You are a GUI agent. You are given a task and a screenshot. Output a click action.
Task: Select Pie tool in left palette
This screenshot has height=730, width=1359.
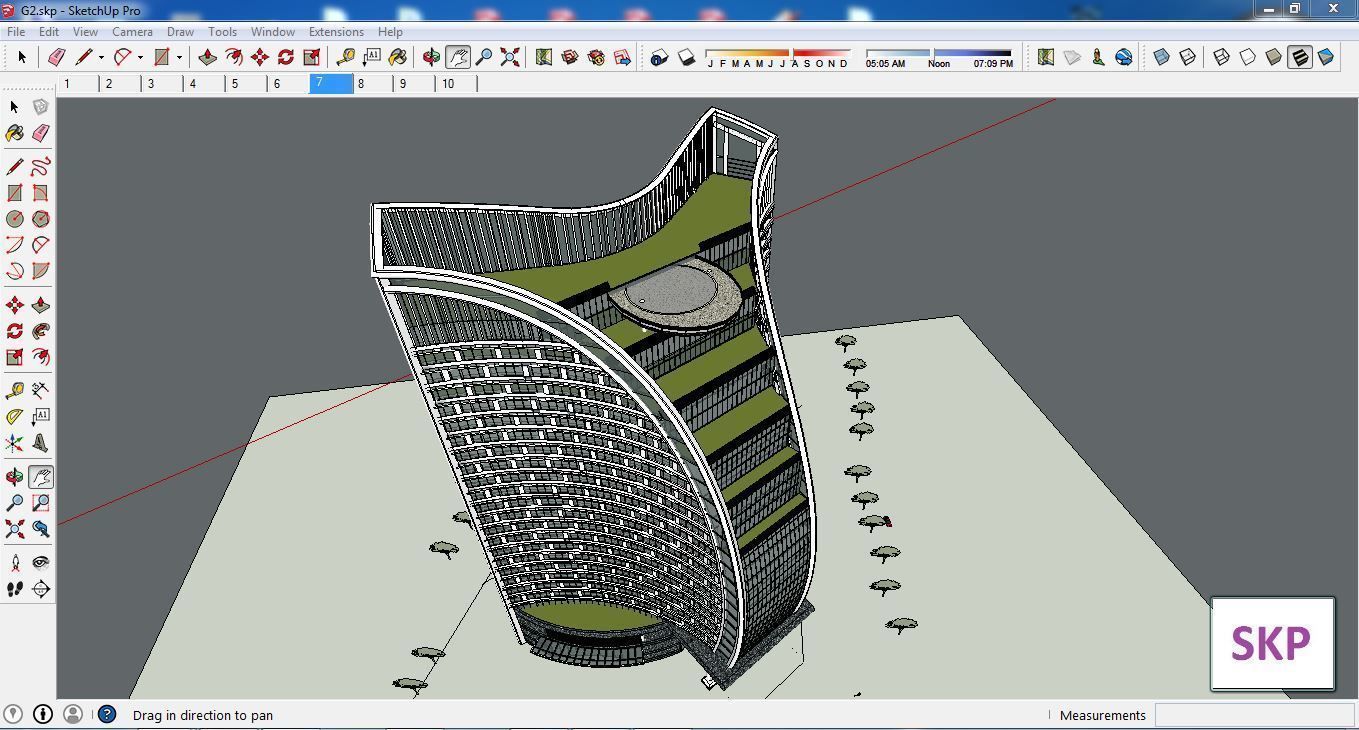point(41,270)
